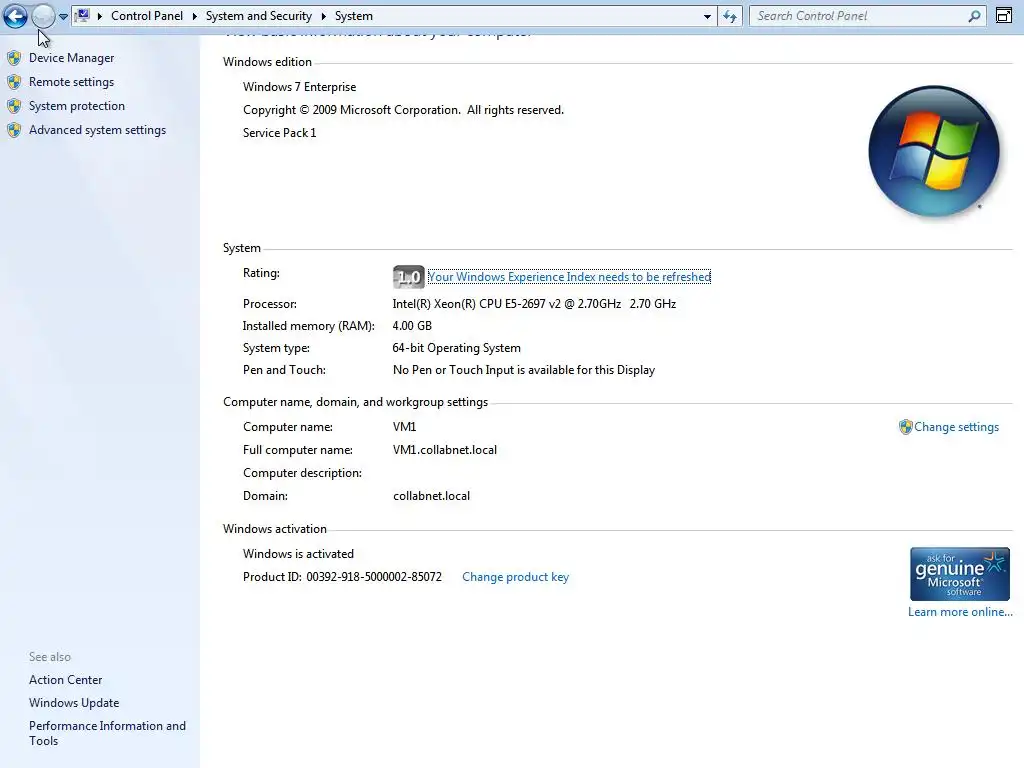Click the 4.00 GB installed memory value
This screenshot has height=768, width=1024.
pos(412,326)
